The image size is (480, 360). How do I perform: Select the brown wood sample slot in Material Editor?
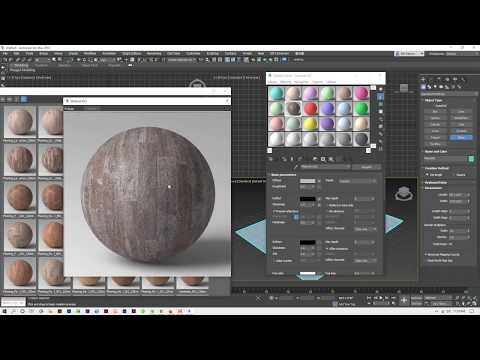tap(293, 108)
